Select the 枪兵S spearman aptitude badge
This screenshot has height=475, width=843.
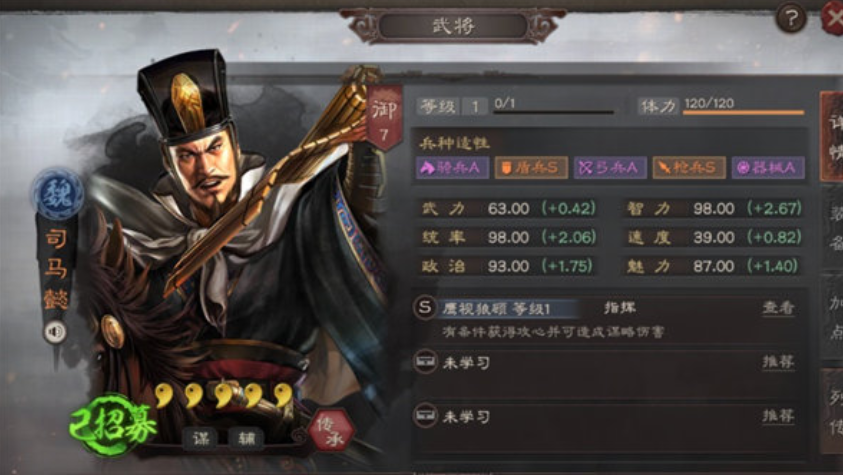pyautogui.click(x=689, y=168)
